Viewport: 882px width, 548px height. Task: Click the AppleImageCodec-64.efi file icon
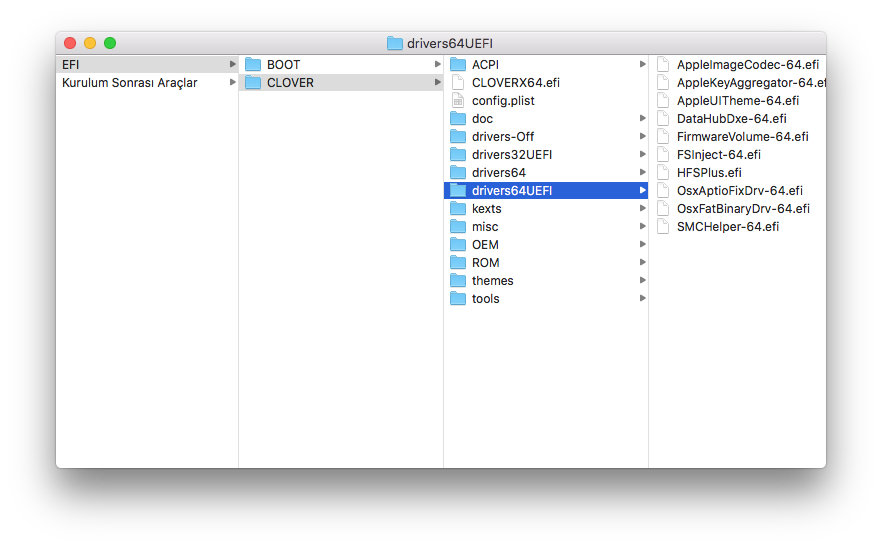click(663, 65)
